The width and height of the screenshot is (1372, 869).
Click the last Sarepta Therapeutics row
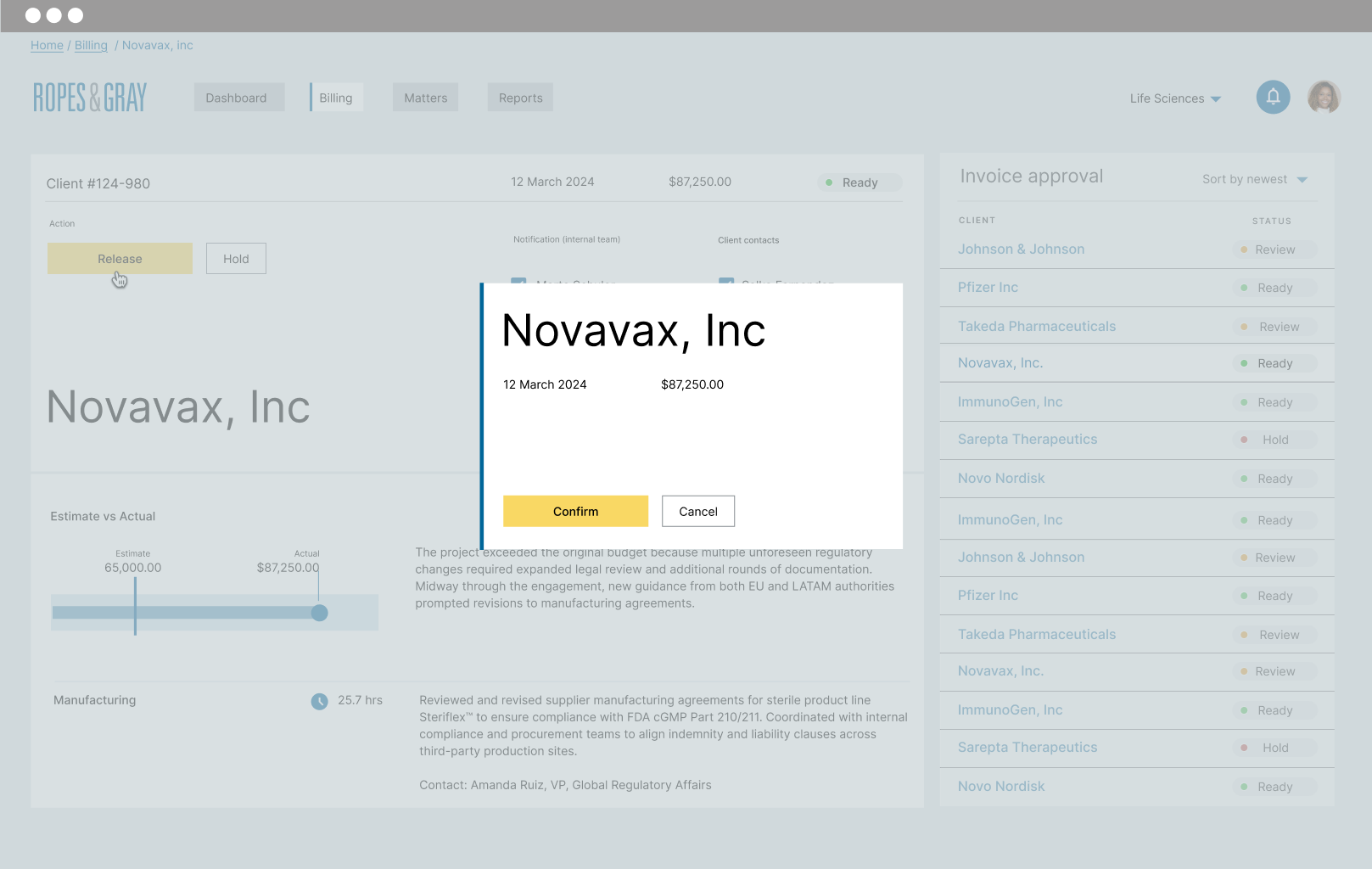1137,748
